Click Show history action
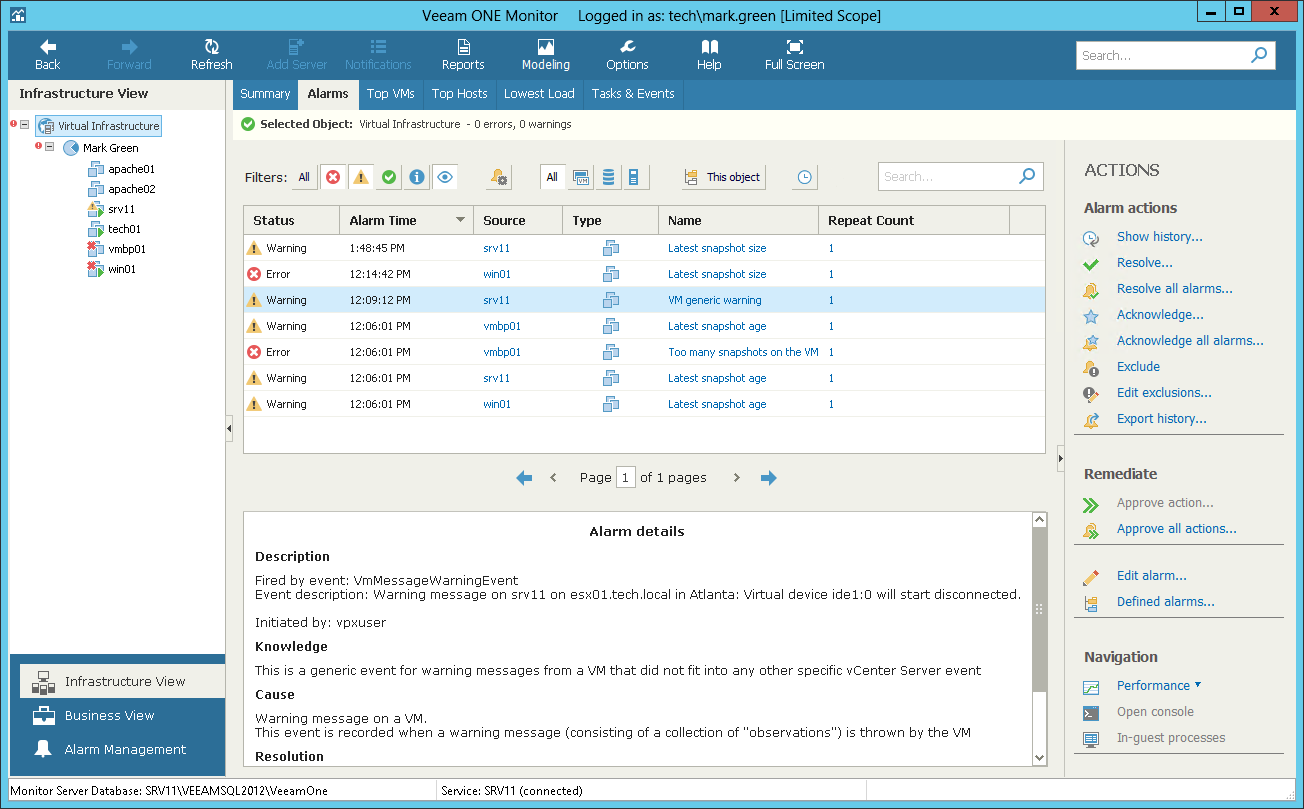The image size is (1304, 809). click(1160, 237)
